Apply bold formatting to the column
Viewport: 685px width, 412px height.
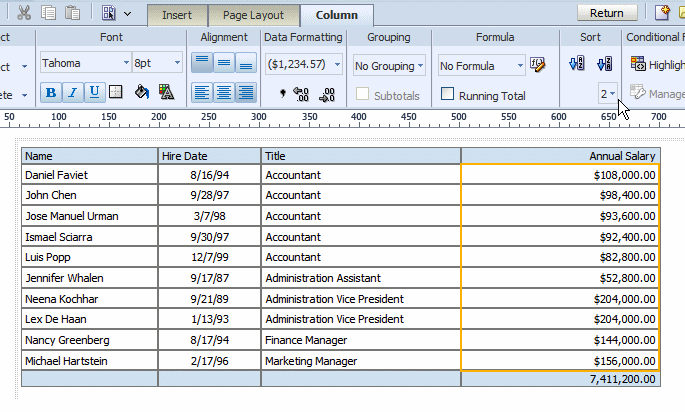pos(51,92)
